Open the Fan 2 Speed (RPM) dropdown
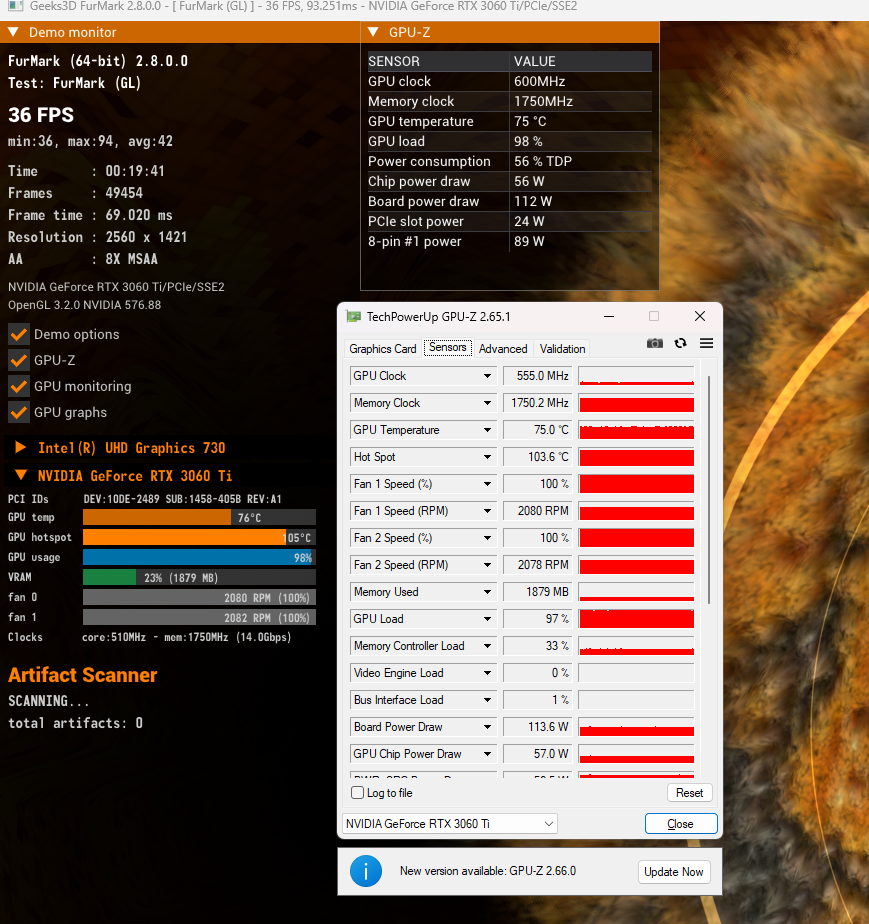 [x=487, y=565]
